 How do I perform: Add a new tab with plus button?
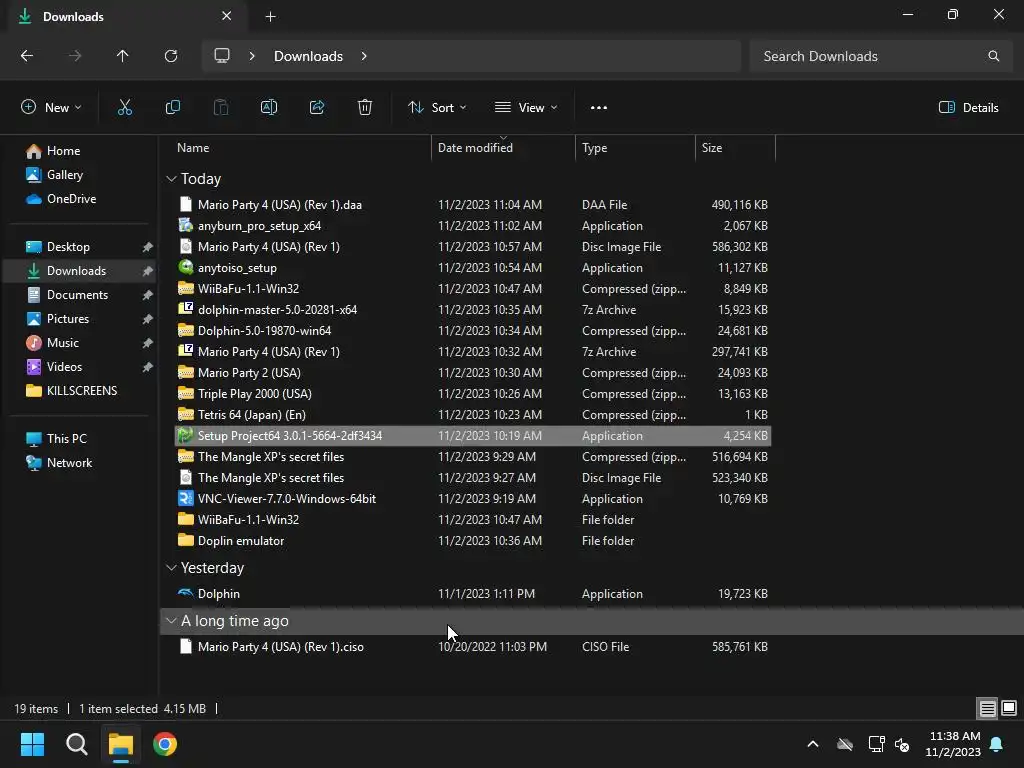pos(270,17)
